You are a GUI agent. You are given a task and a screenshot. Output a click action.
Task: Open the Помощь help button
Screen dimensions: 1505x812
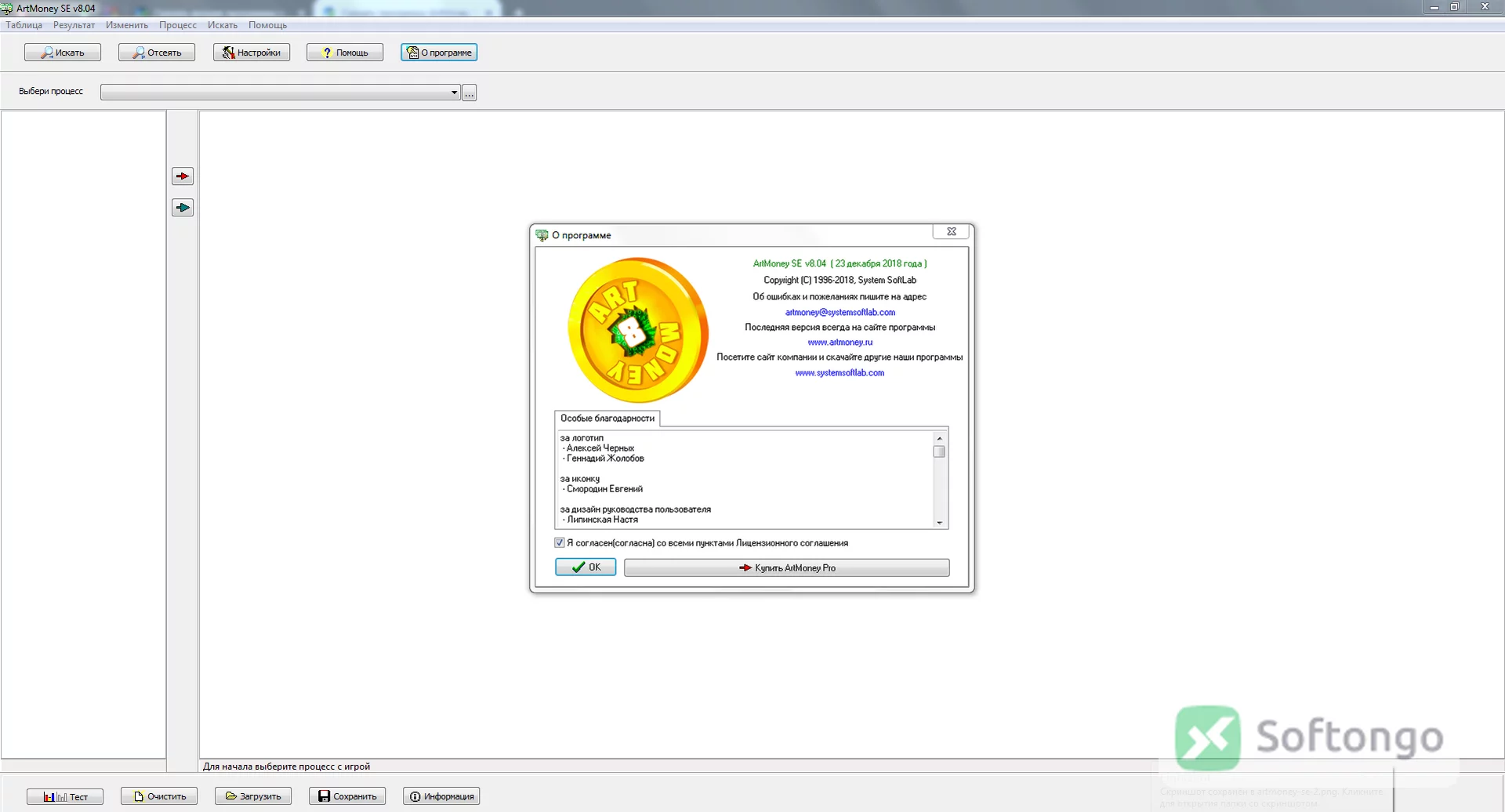(345, 53)
